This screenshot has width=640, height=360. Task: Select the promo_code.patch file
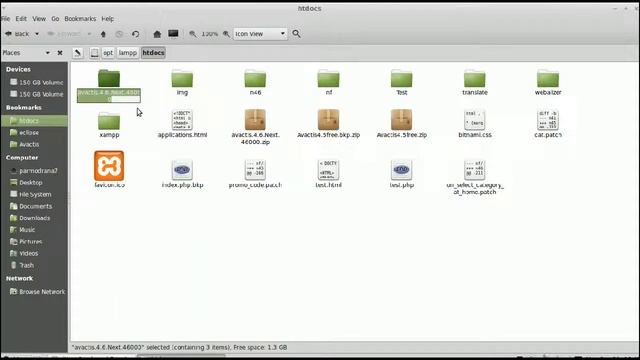[255, 174]
